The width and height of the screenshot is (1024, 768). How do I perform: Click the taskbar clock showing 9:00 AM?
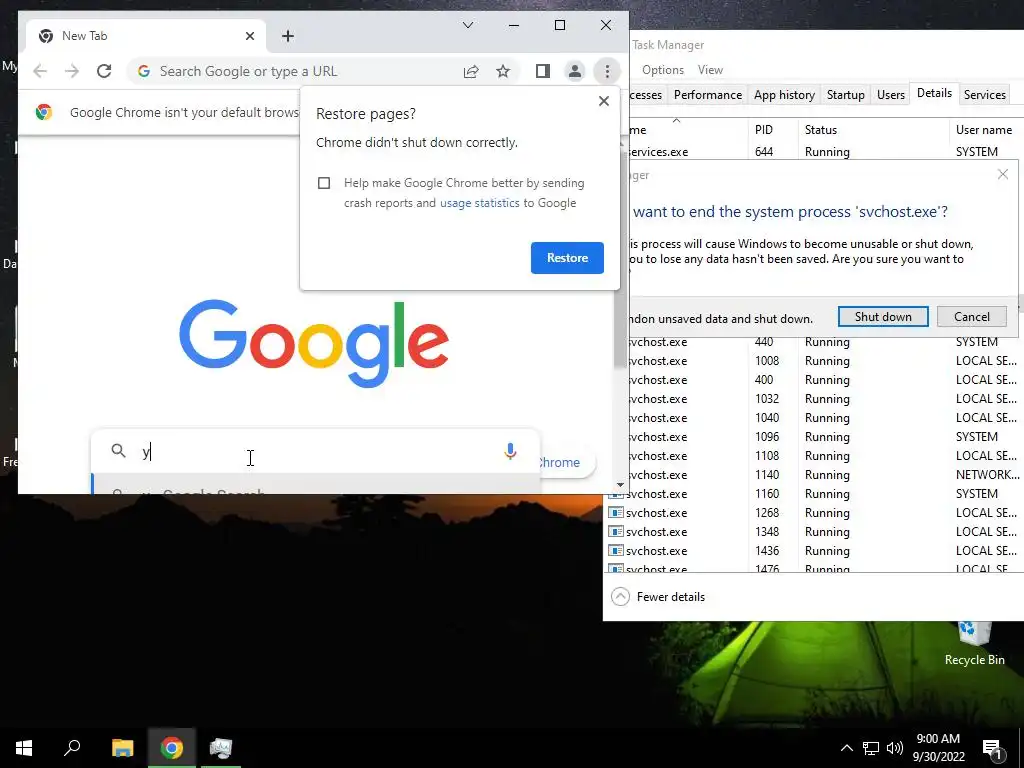click(x=938, y=748)
